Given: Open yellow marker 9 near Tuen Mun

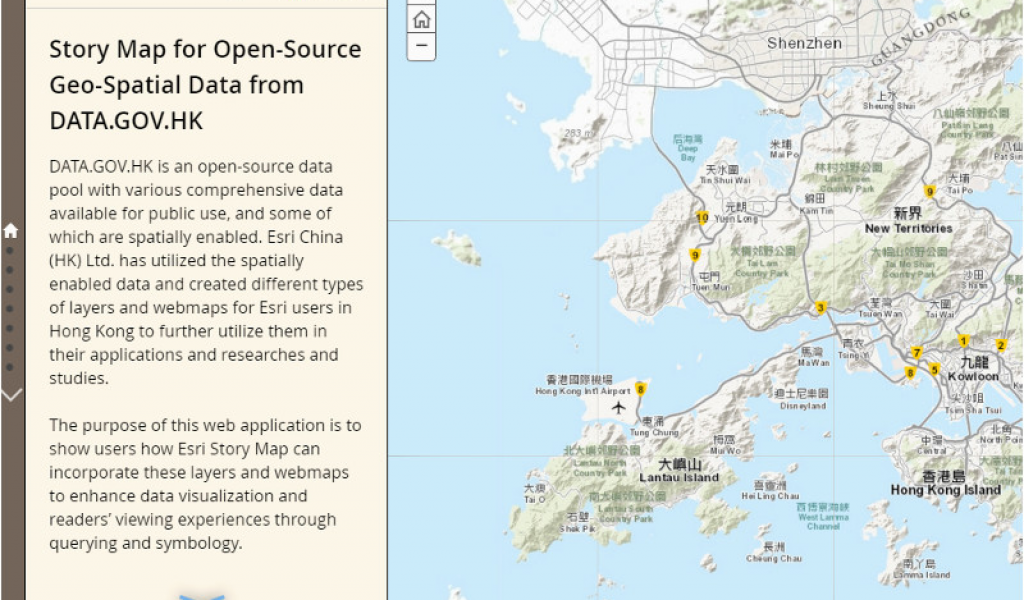Looking at the screenshot, I should click(x=695, y=256).
